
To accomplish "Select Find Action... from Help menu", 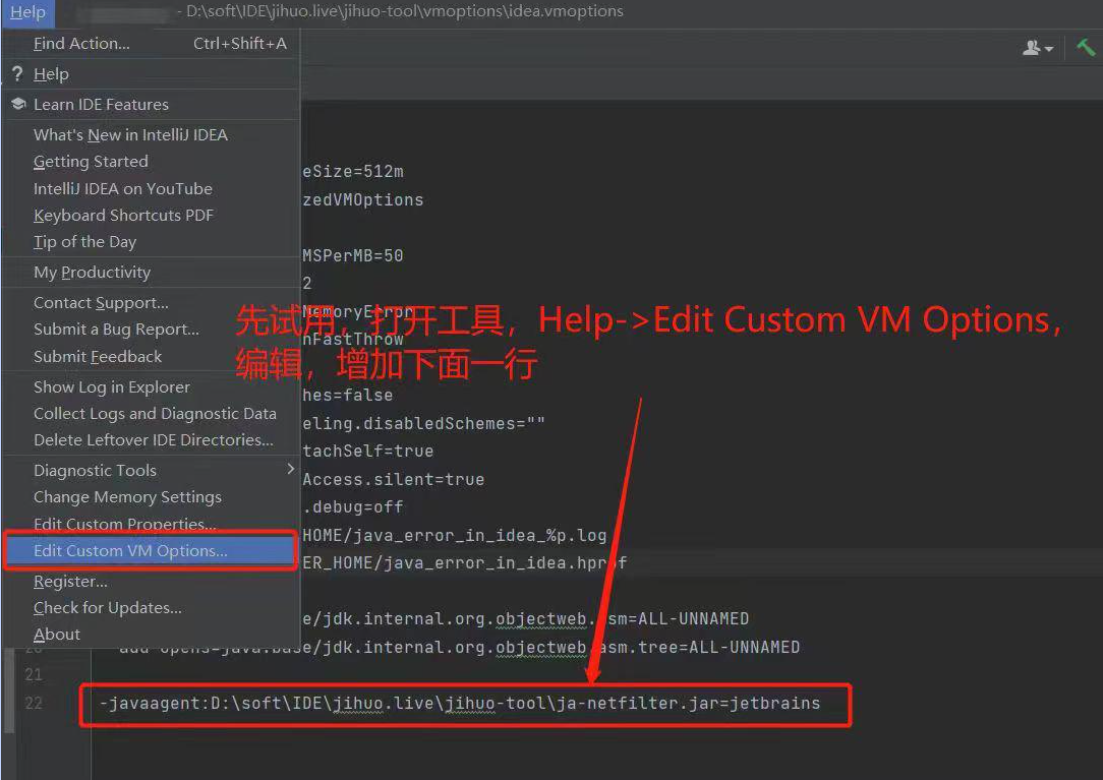I will [x=82, y=43].
